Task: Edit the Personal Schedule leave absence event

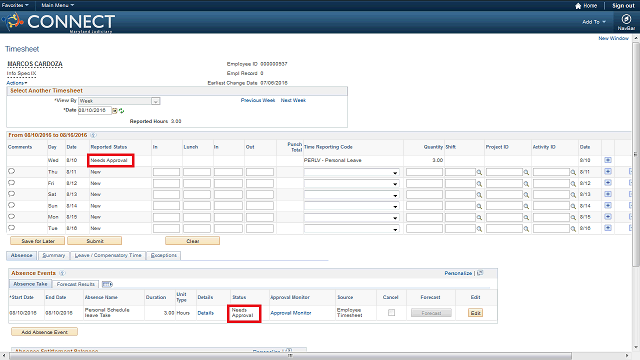Action: (x=476, y=313)
